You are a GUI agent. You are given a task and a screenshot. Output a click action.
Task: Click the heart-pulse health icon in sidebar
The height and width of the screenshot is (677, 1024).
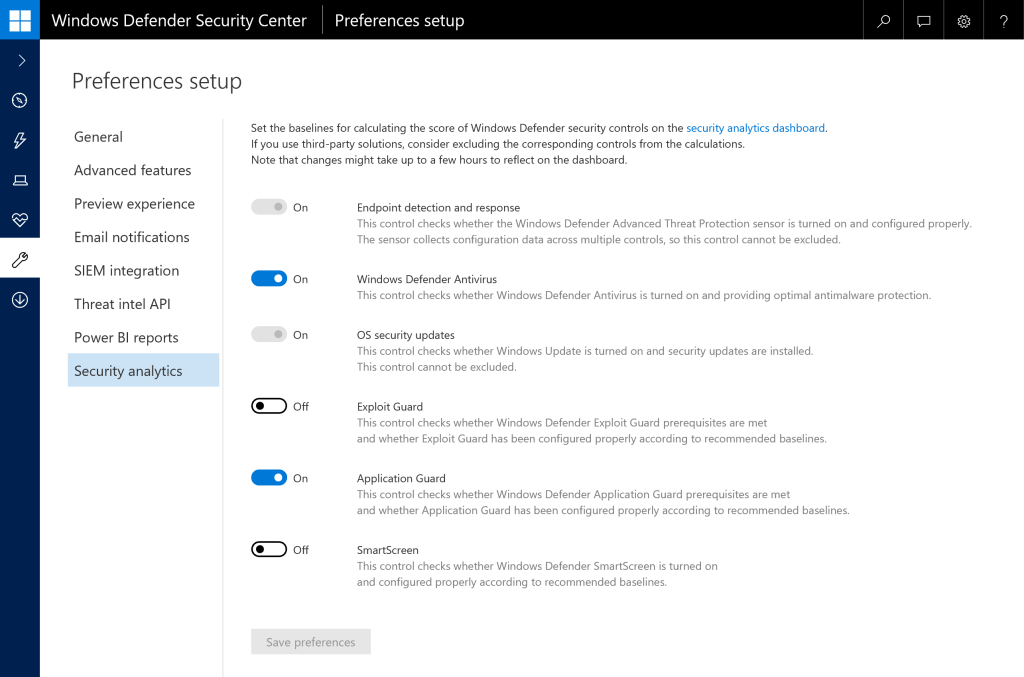pyautogui.click(x=20, y=220)
